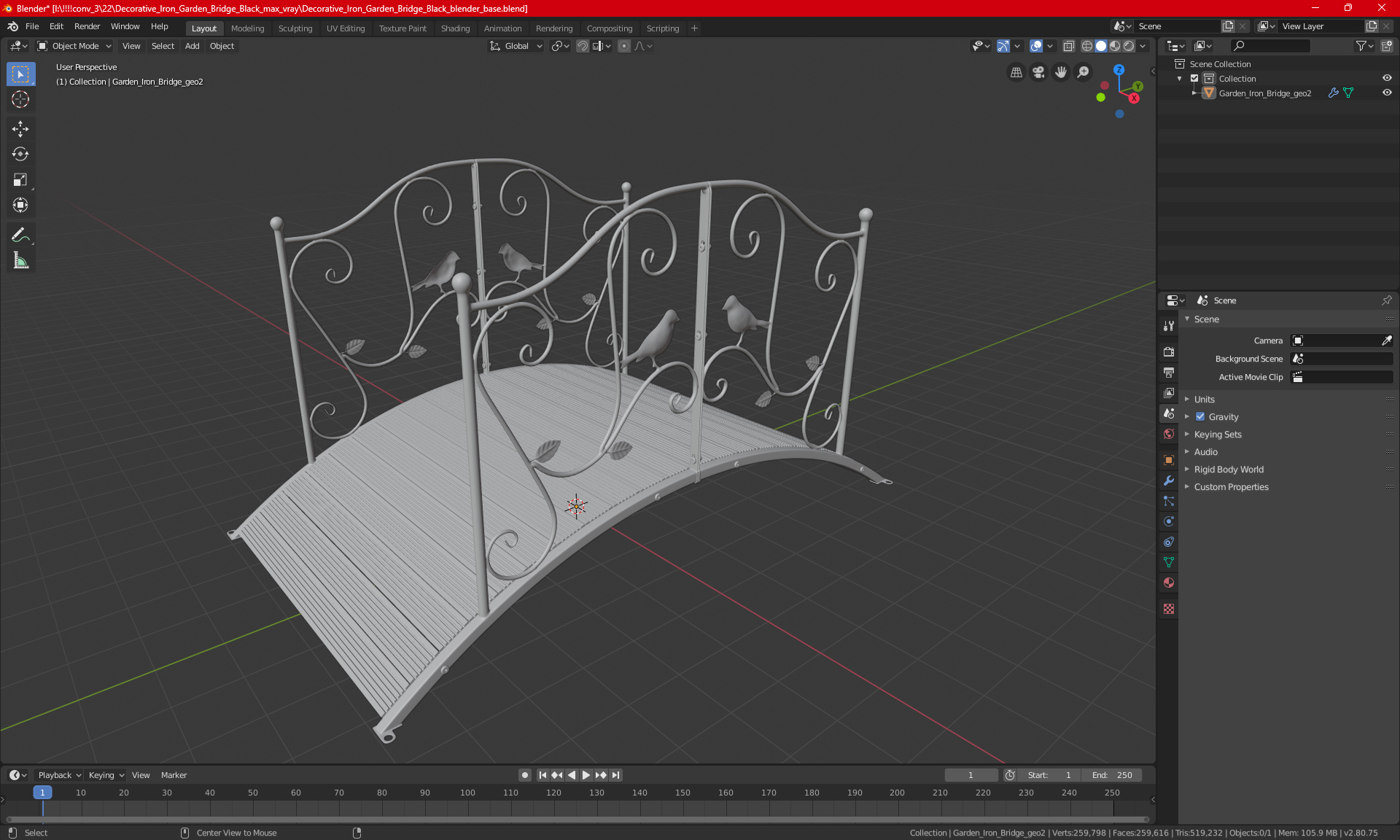Screen dimensions: 1400x840
Task: Open the World properties tab
Action: [x=1169, y=434]
